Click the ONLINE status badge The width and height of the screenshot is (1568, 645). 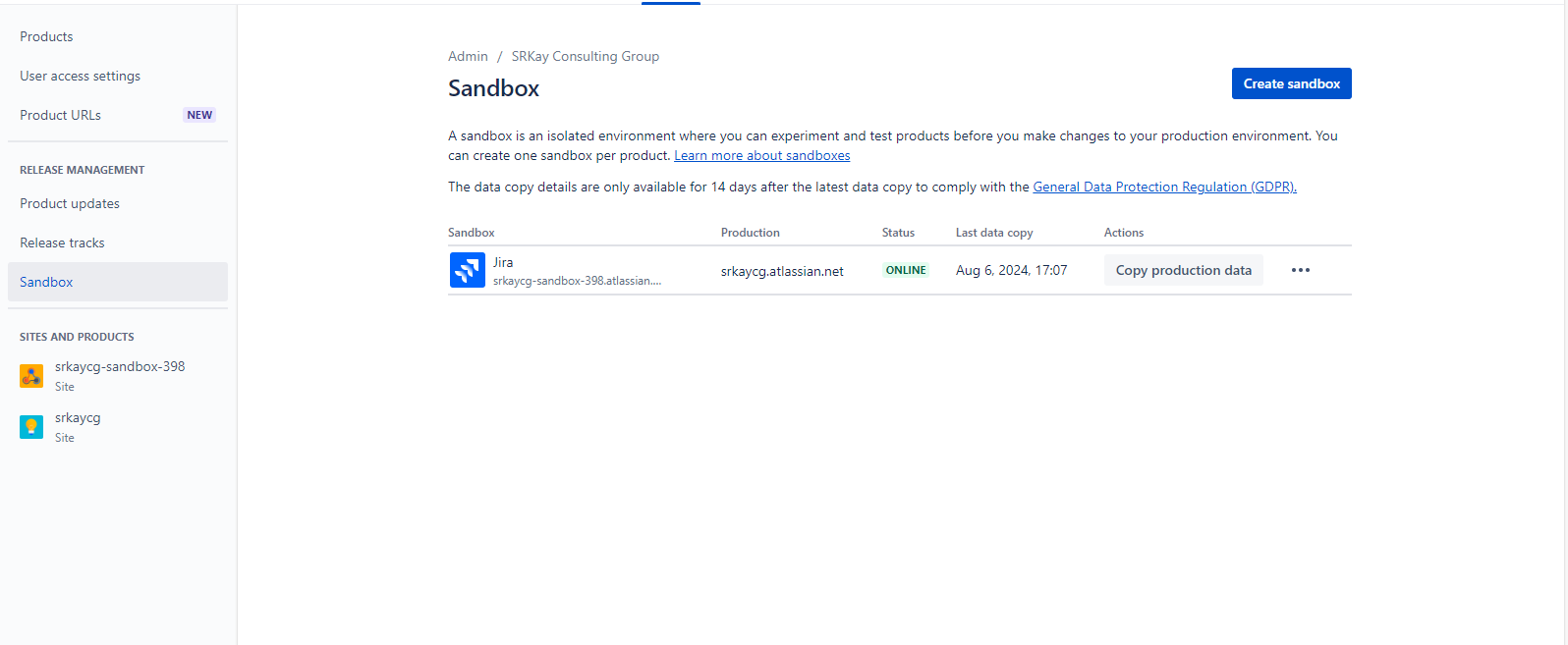[905, 269]
